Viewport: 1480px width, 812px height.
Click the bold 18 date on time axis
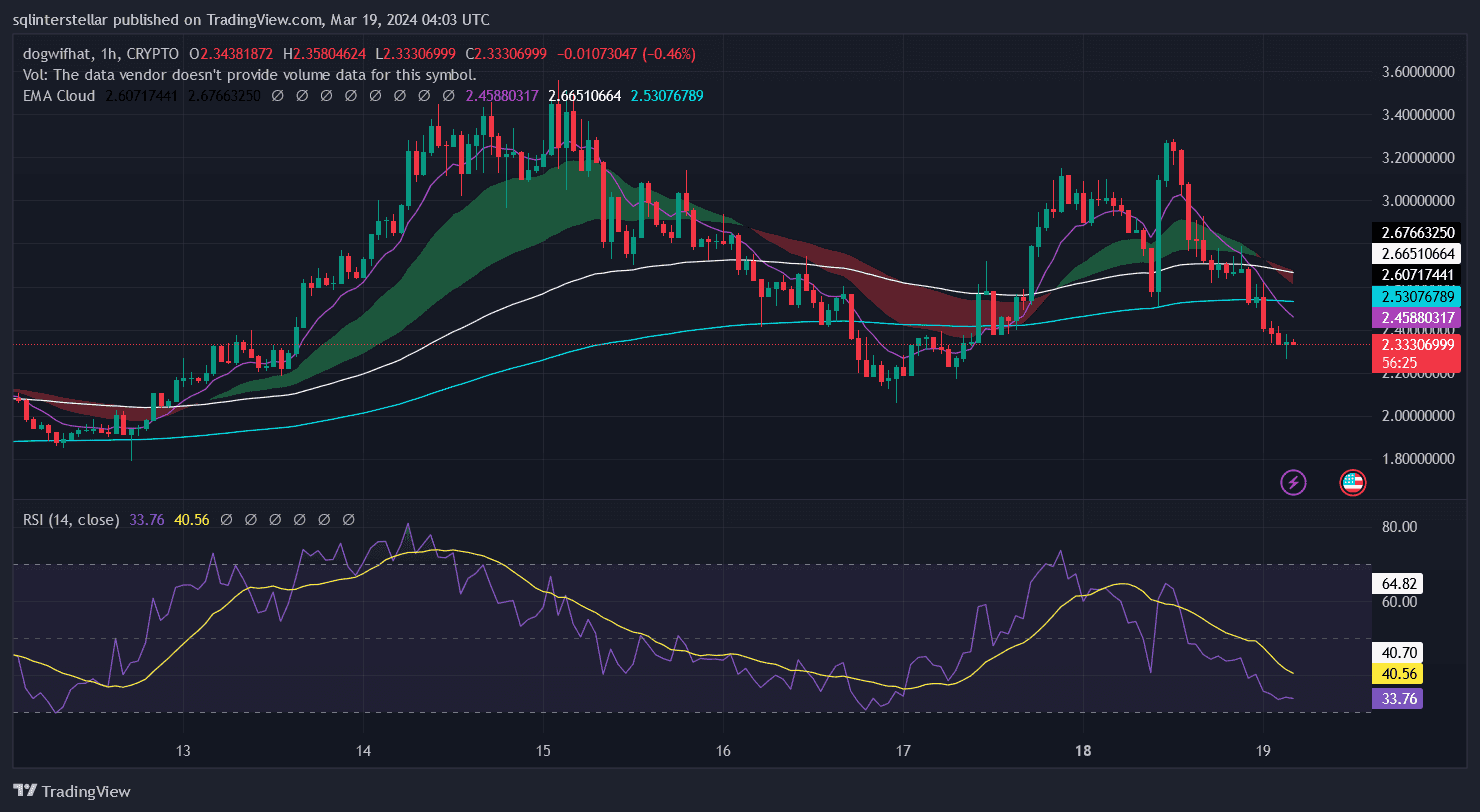click(x=1083, y=751)
